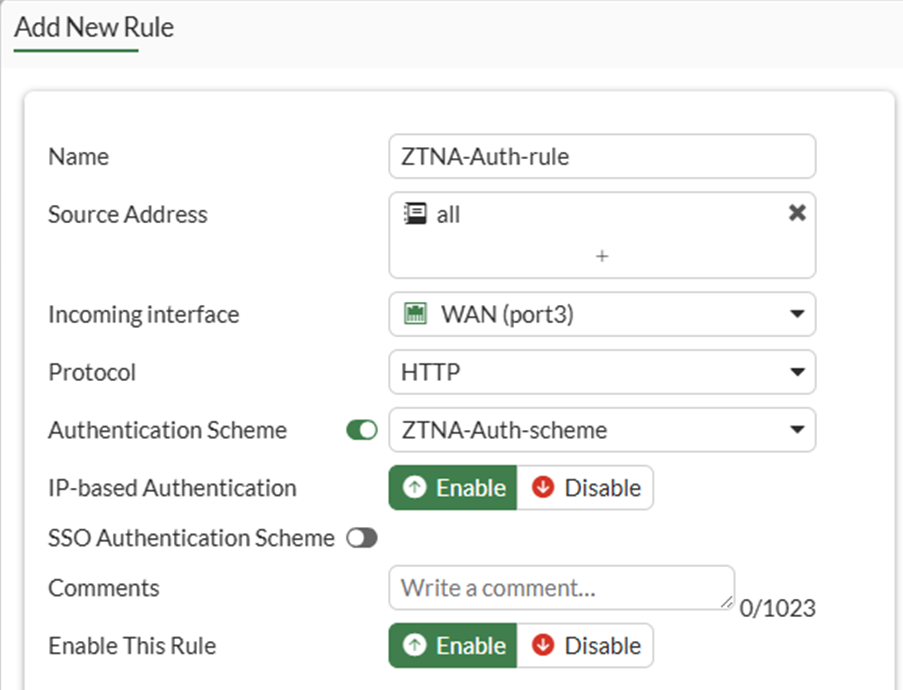Click red down-arrow icon in Enable This Rule Disable

(x=544, y=646)
